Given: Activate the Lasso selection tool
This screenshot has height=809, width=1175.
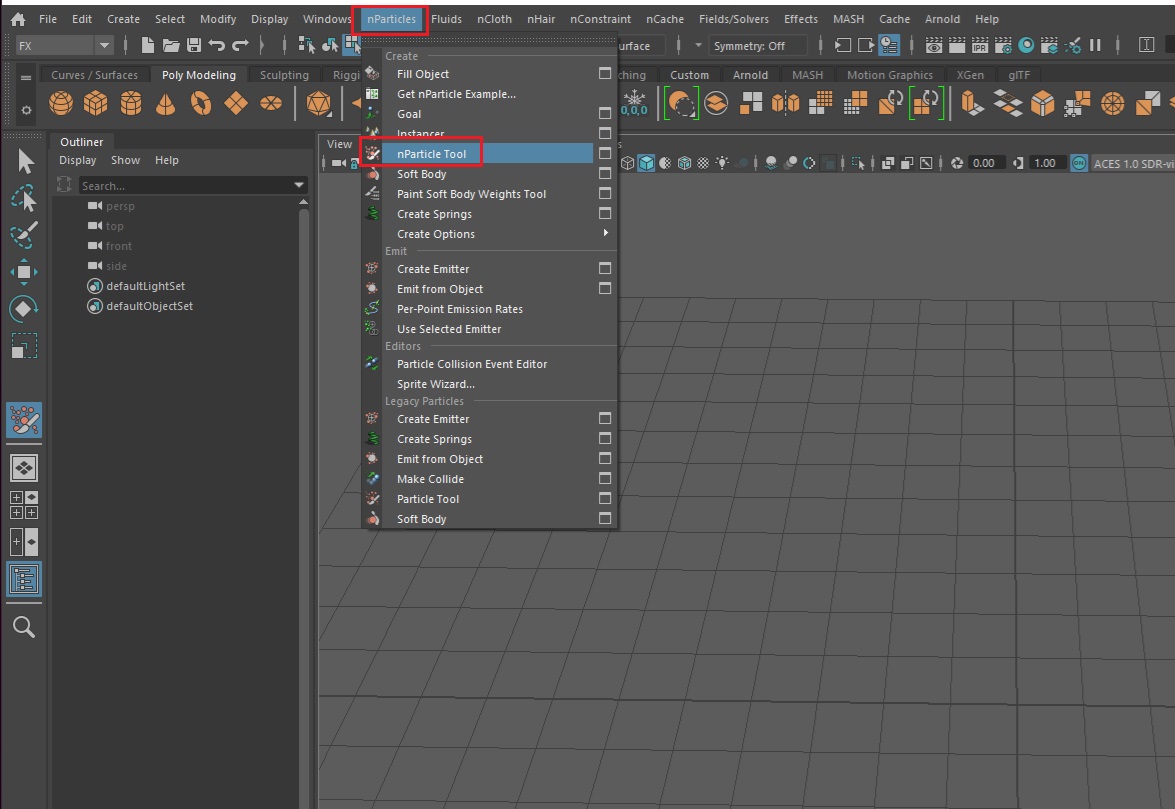Looking at the screenshot, I should pos(24,199).
